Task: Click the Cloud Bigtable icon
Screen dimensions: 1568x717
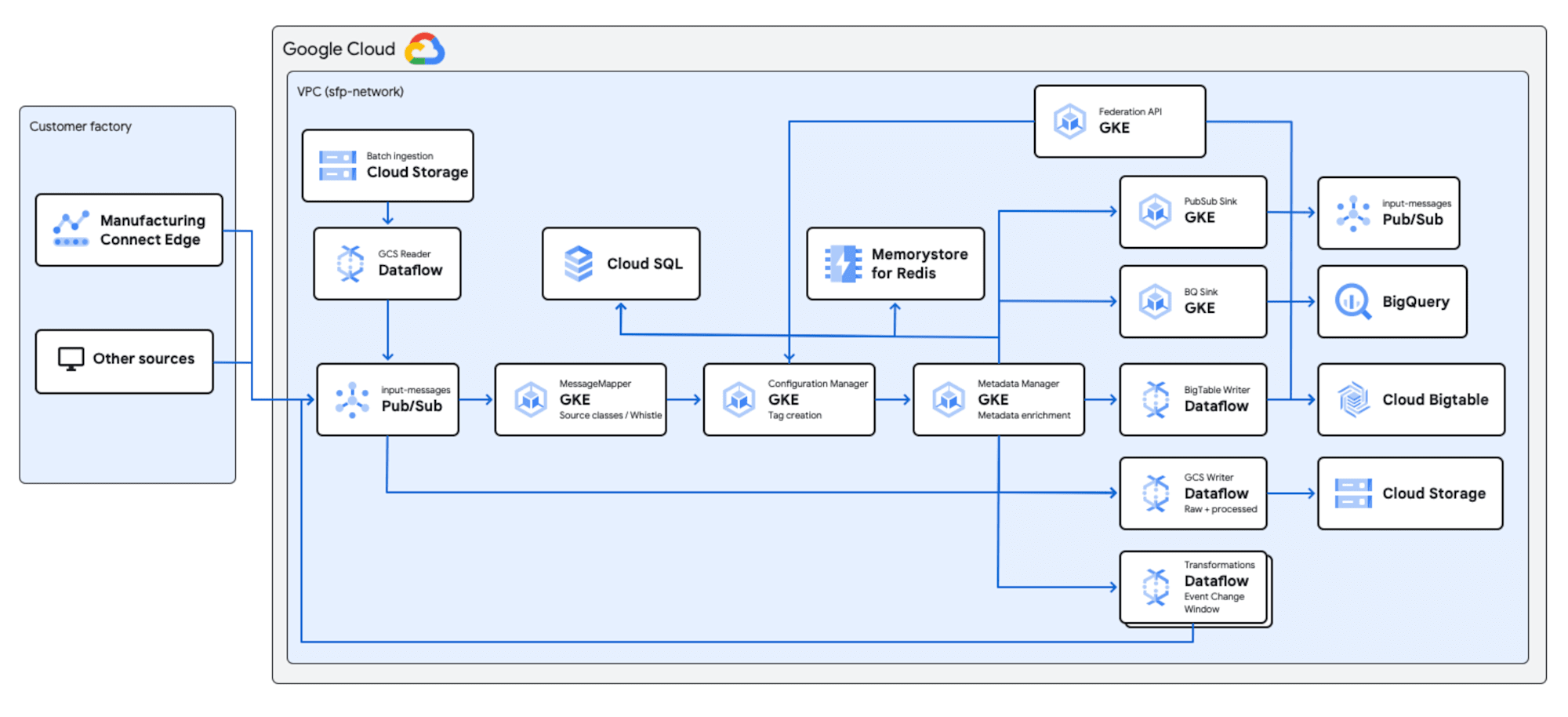Action: coord(1353,399)
